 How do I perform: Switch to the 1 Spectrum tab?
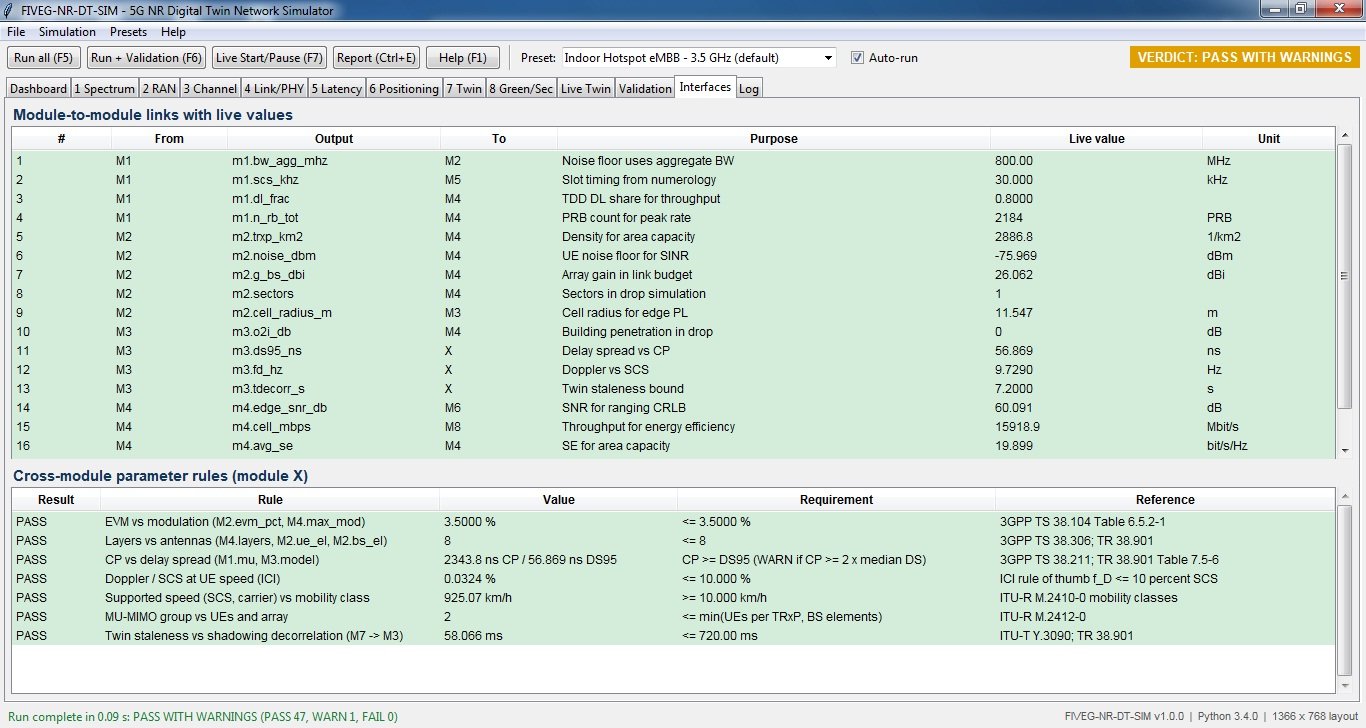pos(105,89)
